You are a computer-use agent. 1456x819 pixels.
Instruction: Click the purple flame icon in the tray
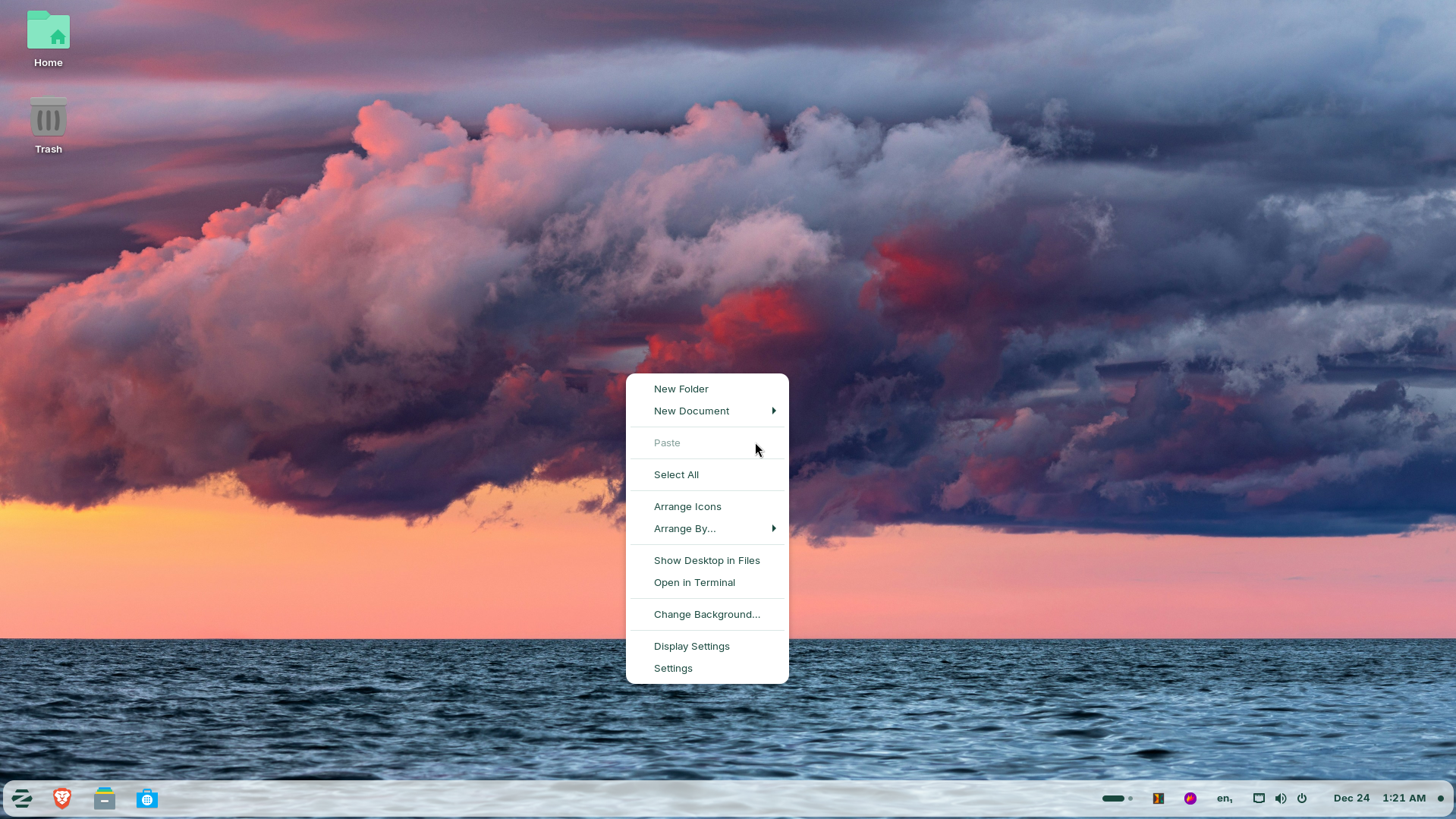point(1190,798)
